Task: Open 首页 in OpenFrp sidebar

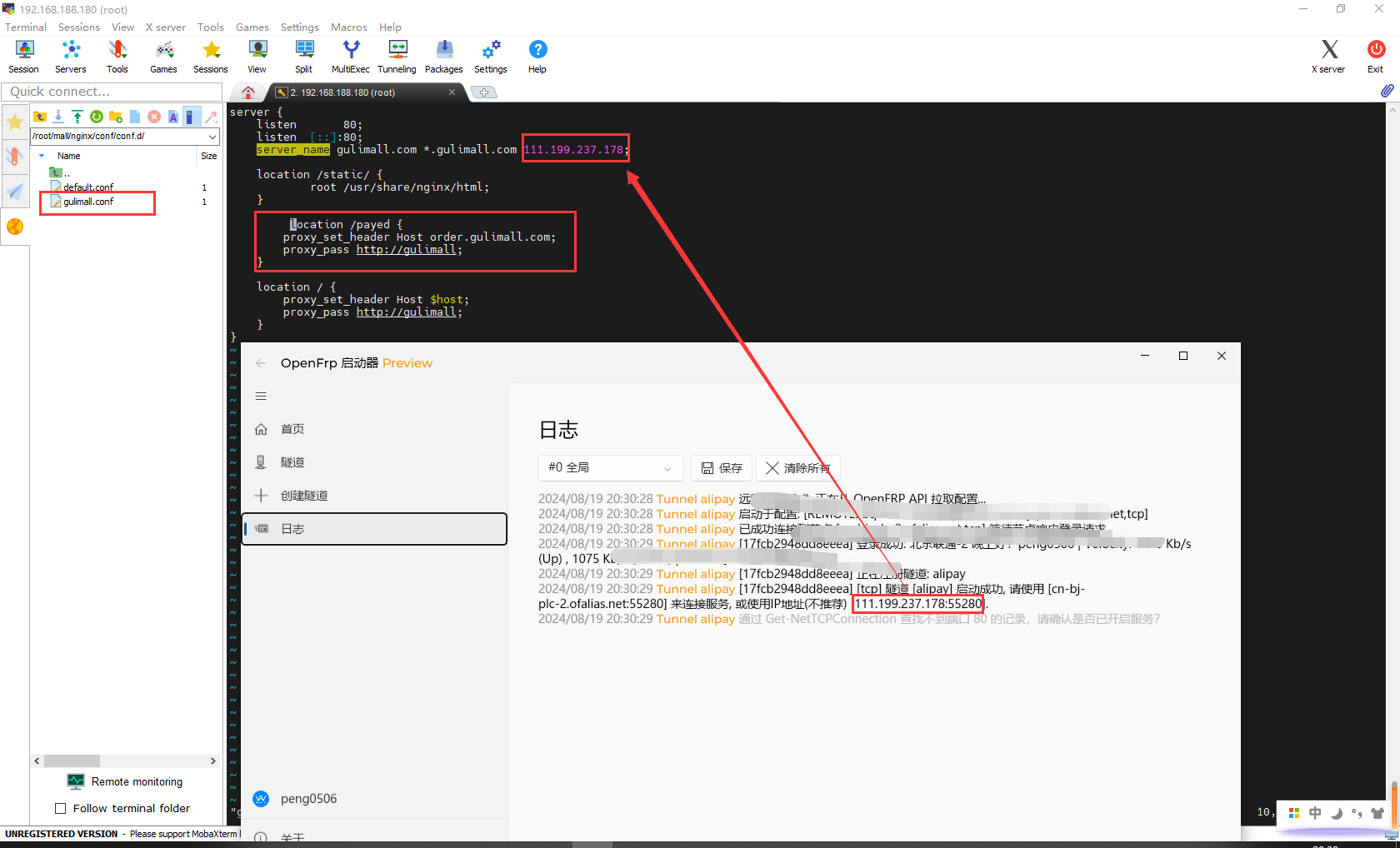Action: tap(374, 429)
